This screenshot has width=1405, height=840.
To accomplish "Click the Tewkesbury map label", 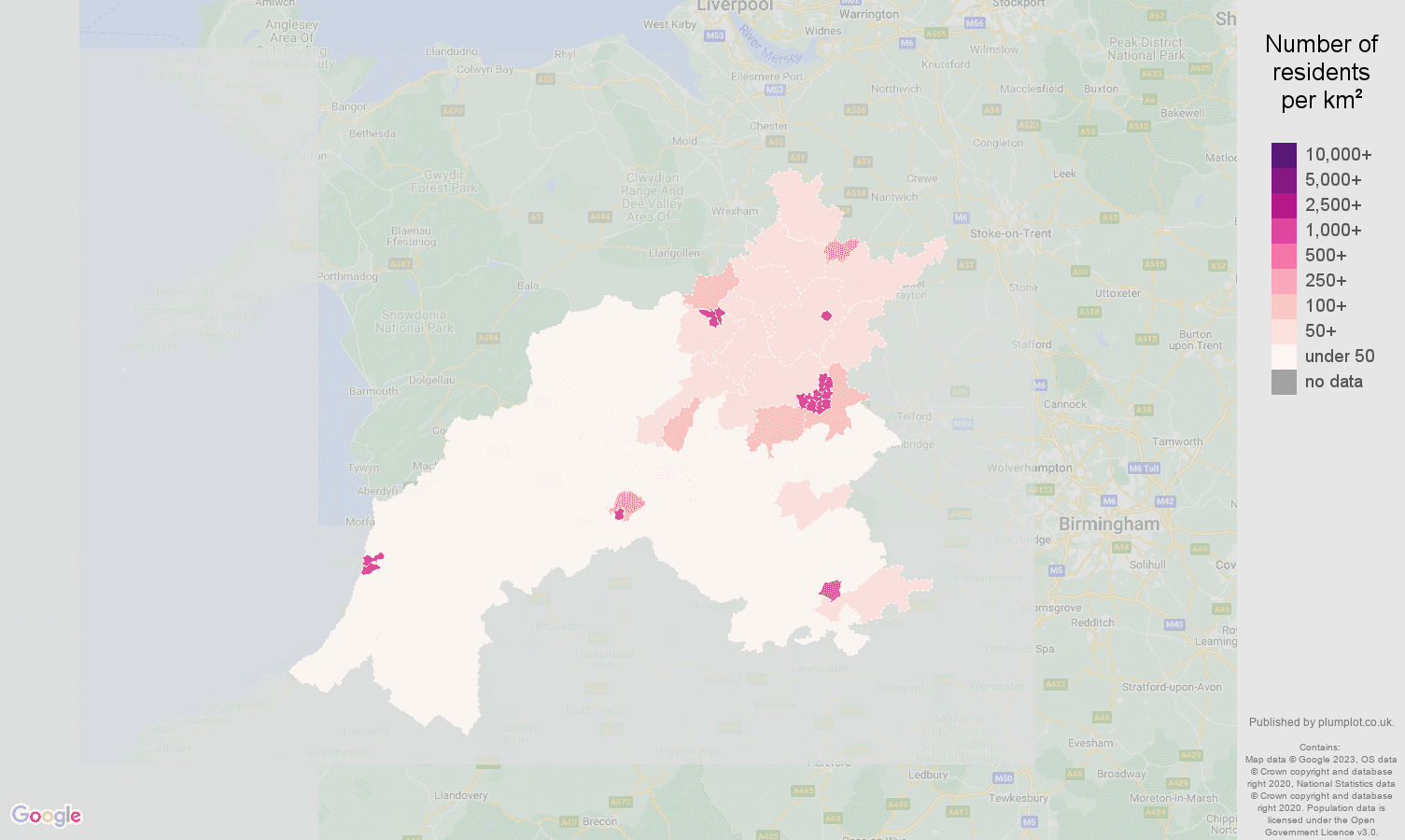I will point(1019,798).
